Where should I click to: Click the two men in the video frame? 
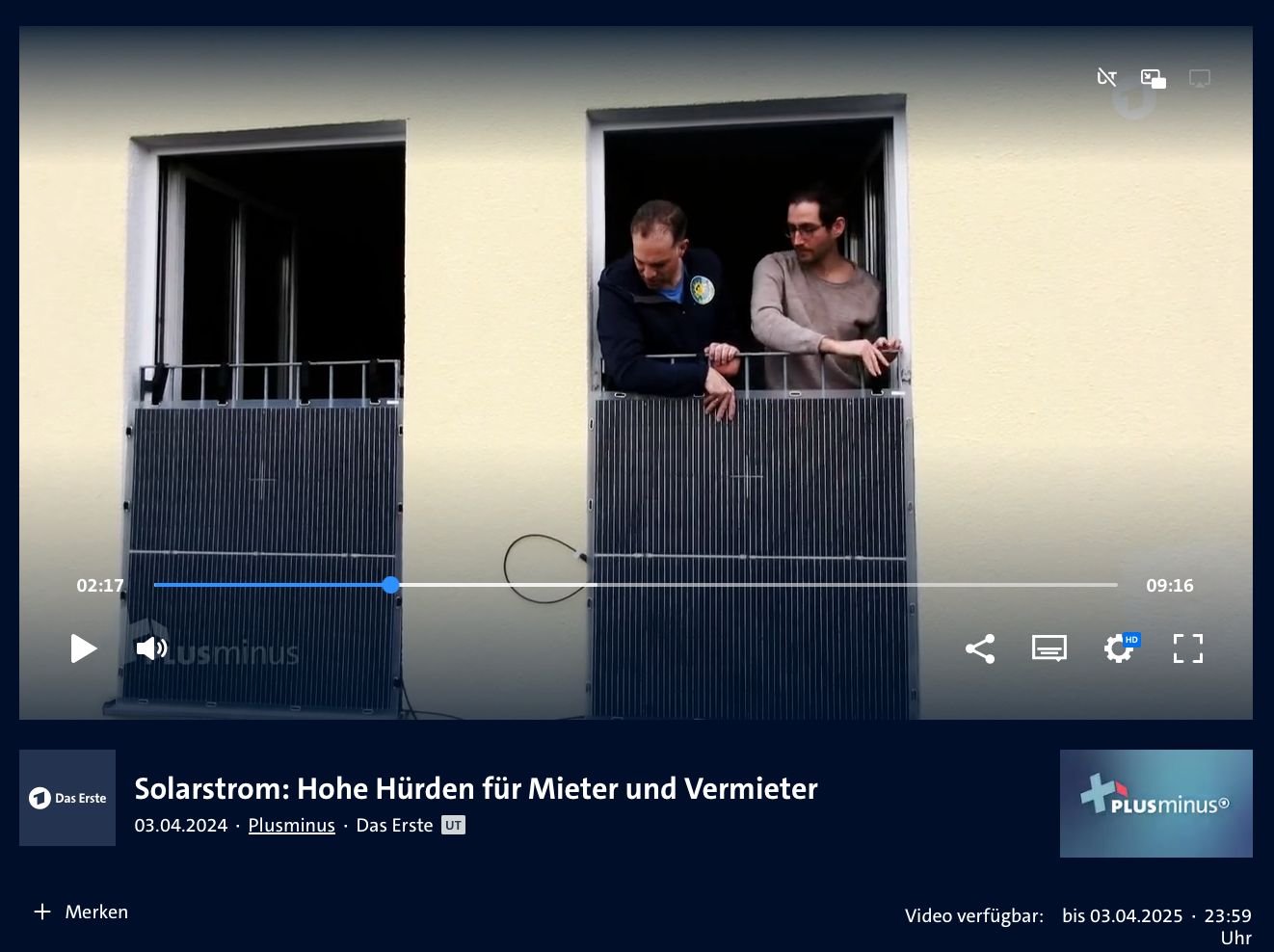point(742,299)
